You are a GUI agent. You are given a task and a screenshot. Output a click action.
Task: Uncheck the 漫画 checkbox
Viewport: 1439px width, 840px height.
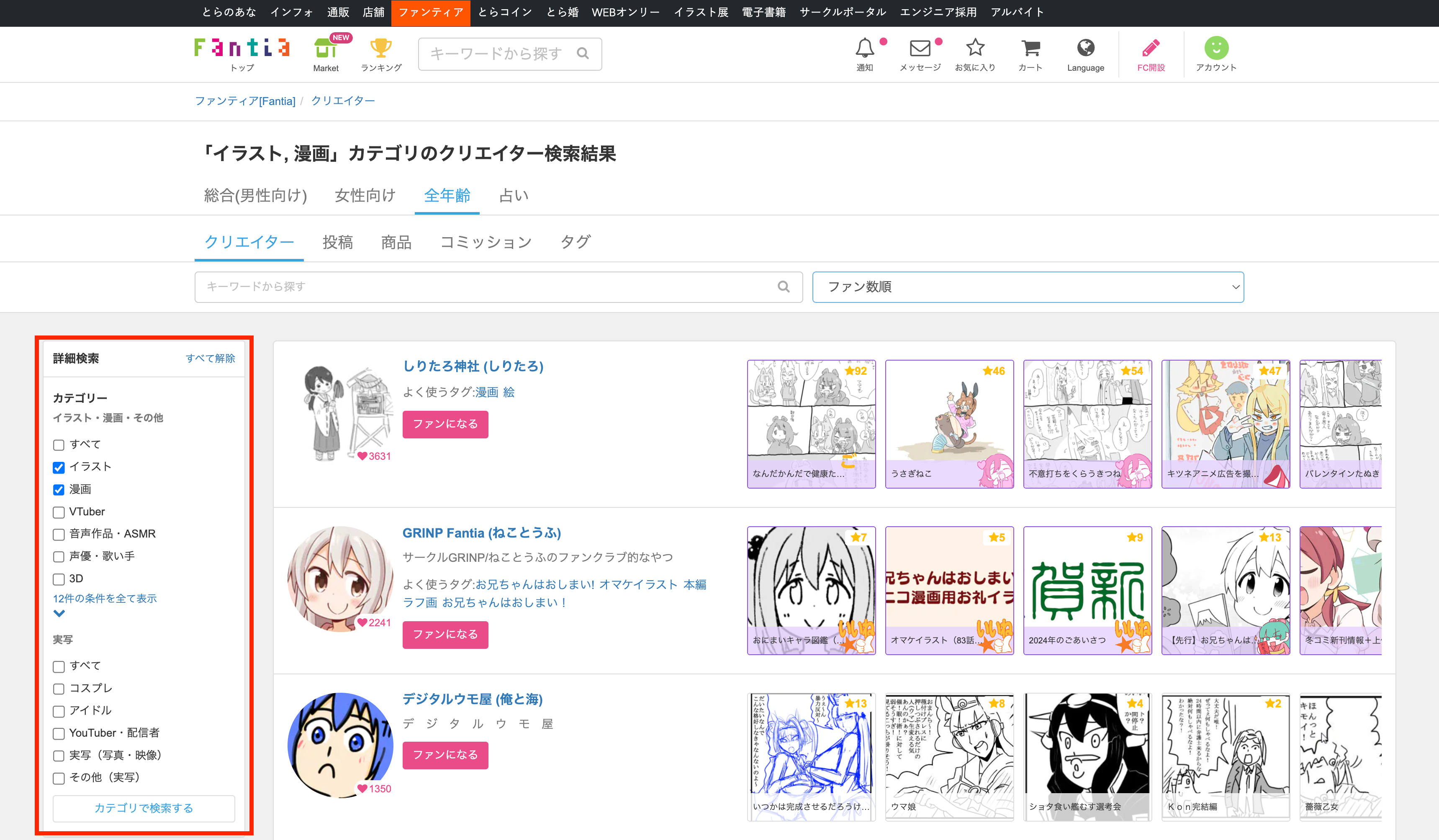coord(58,489)
